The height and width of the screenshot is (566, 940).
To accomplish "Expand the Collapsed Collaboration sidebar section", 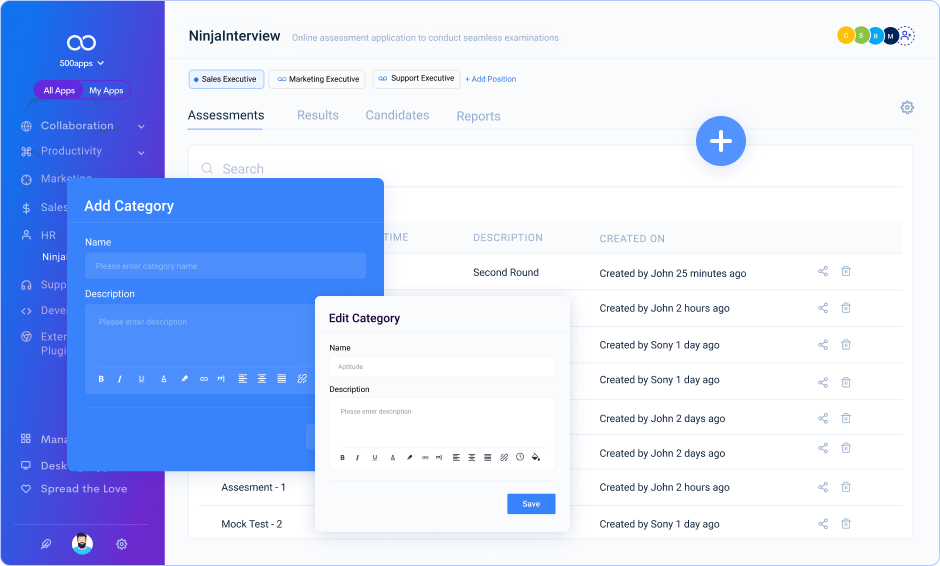I will coord(141,126).
